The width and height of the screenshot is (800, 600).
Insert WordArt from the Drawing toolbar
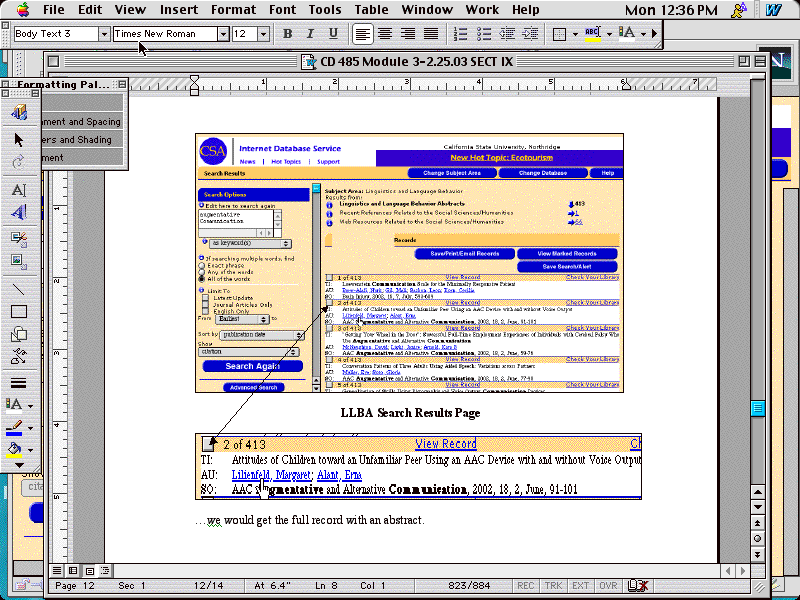19,212
